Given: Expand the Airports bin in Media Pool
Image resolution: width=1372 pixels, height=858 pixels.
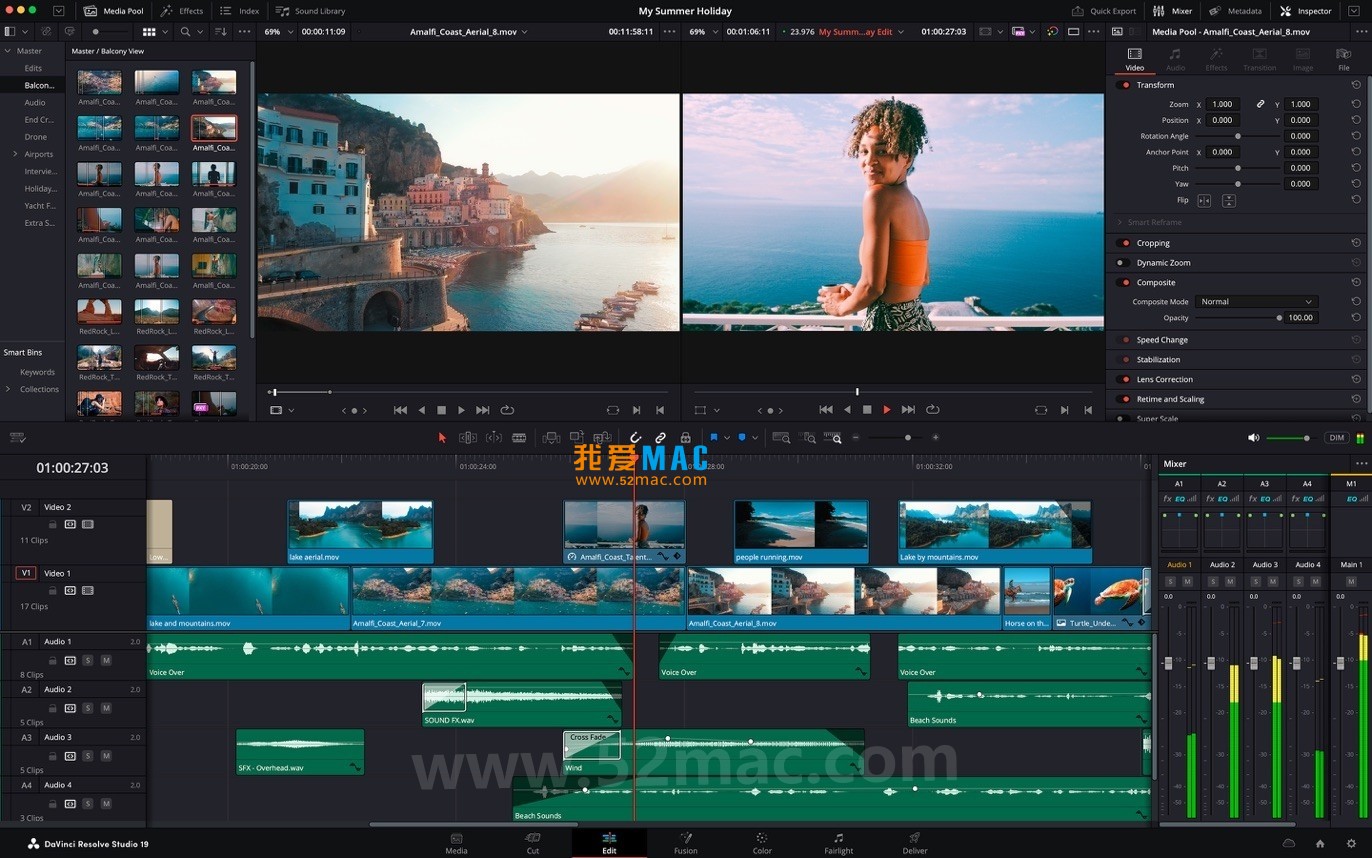Looking at the screenshot, I should coord(14,154).
